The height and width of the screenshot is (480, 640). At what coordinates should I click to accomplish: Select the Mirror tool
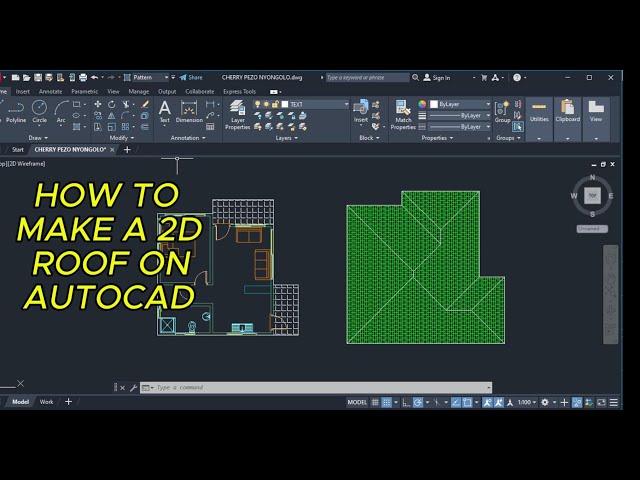coord(111,116)
